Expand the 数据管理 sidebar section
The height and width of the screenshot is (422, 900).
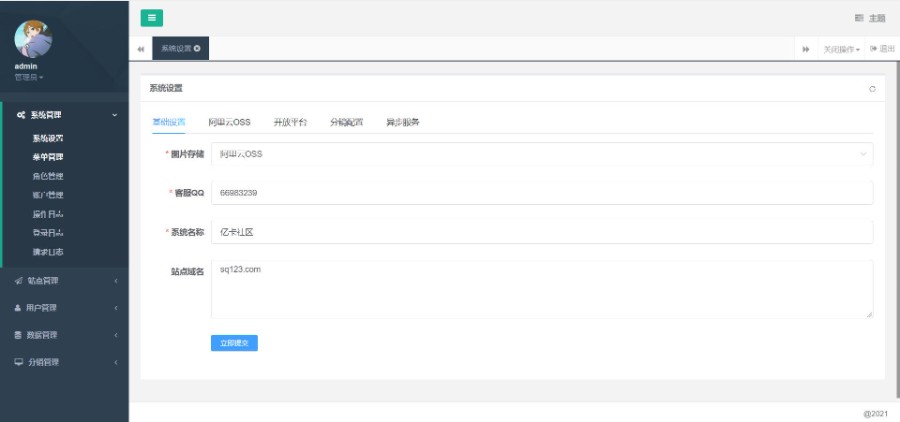coord(64,334)
